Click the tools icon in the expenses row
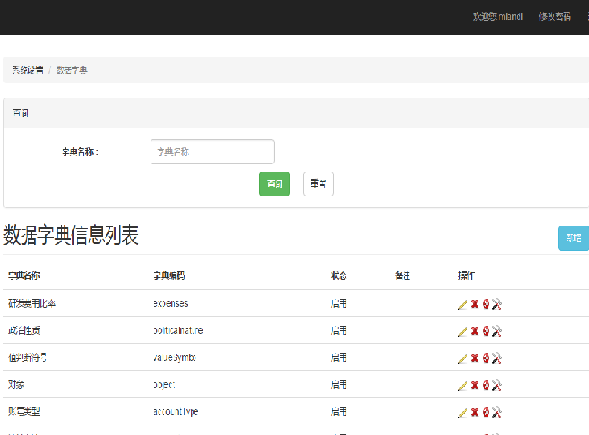This screenshot has width=589, height=435. coord(497,304)
